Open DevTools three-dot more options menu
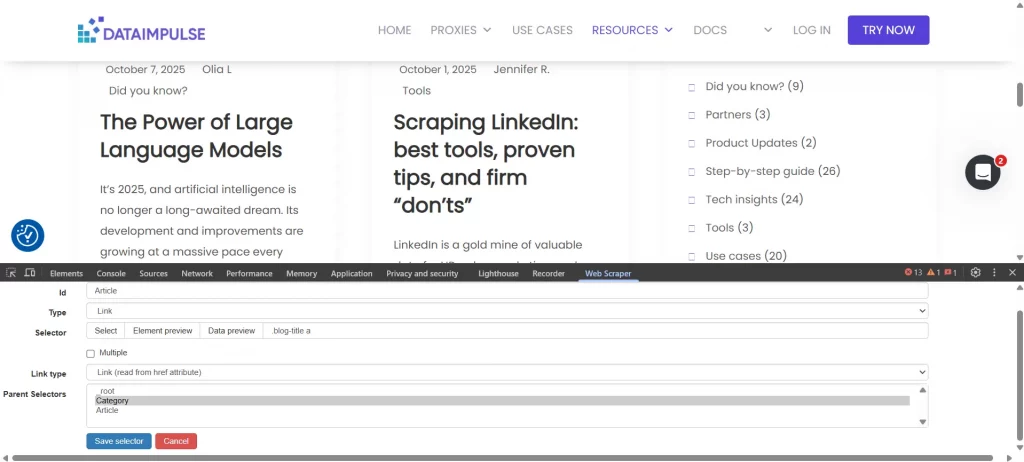The image size is (1024, 462). tap(994, 272)
